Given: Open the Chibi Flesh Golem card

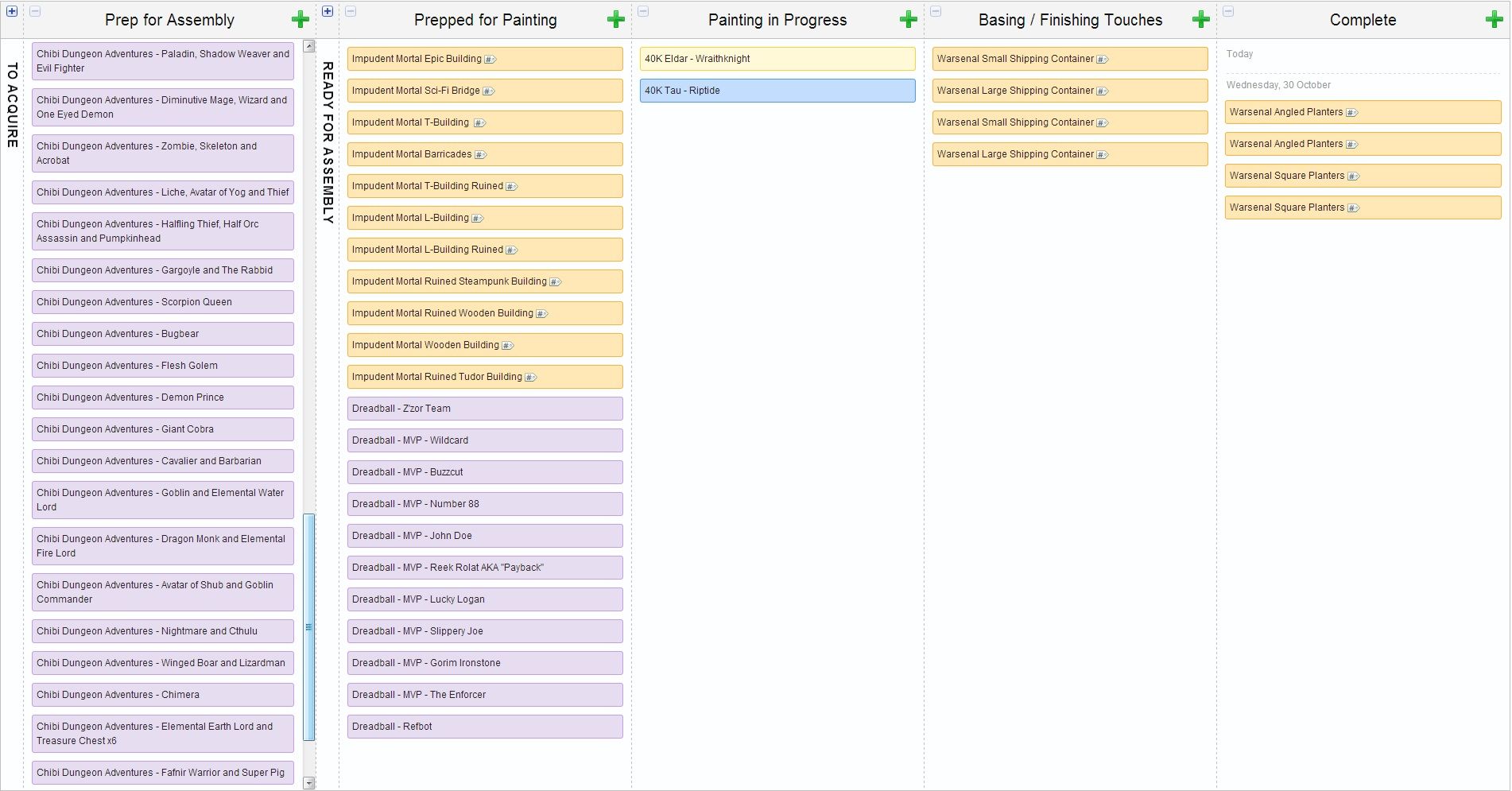Looking at the screenshot, I should click(163, 366).
